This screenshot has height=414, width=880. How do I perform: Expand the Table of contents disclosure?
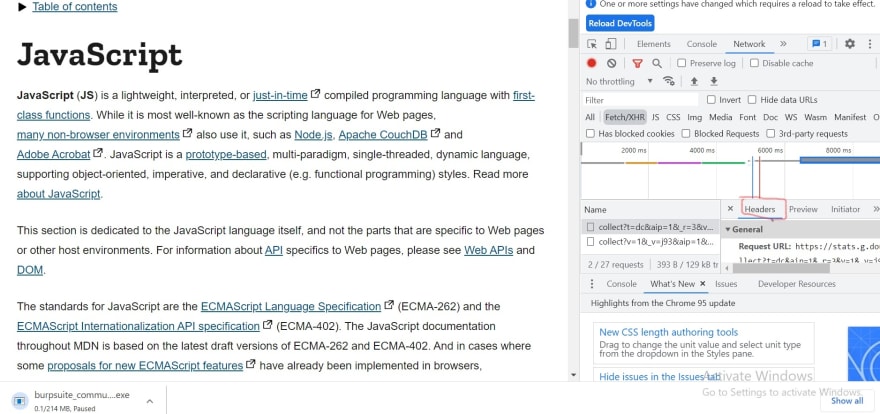pos(68,7)
